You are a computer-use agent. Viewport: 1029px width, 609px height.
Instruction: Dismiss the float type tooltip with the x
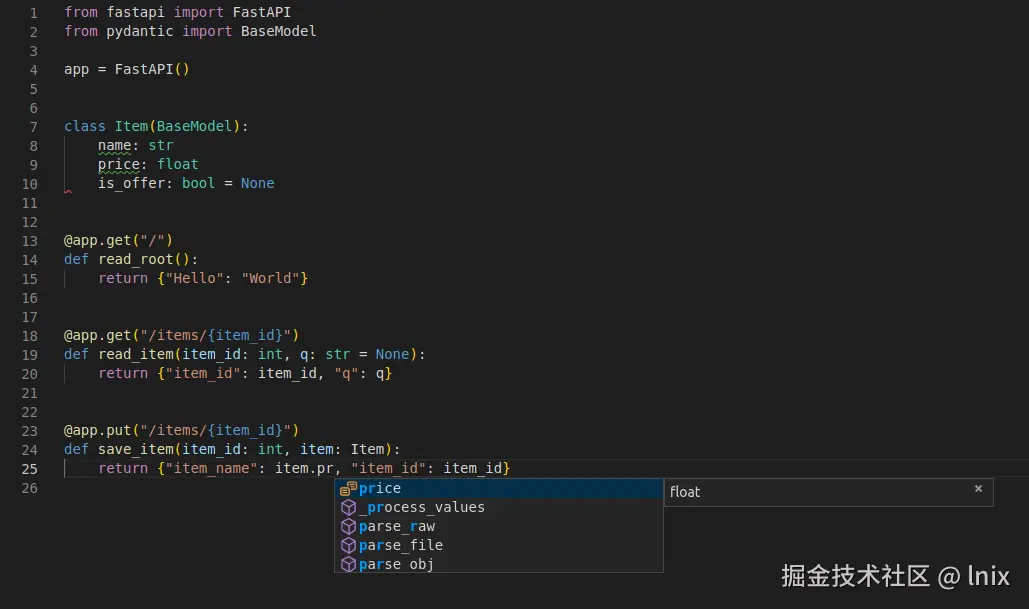coord(978,491)
